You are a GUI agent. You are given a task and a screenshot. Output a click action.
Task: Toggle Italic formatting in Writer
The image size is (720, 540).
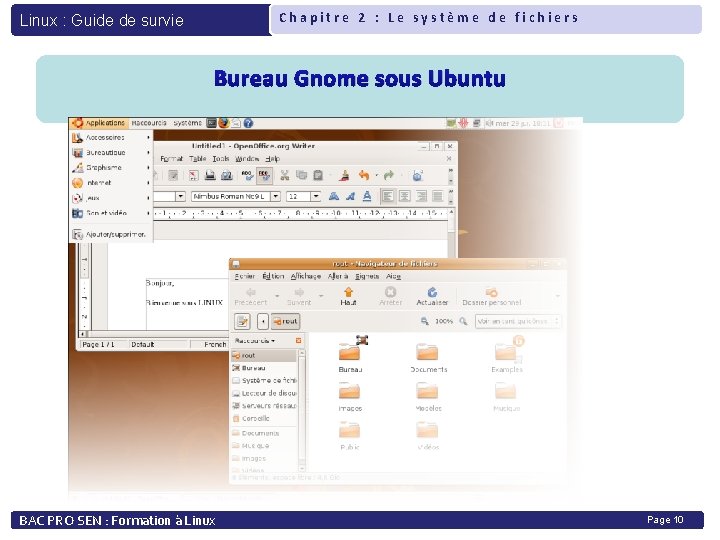click(350, 197)
